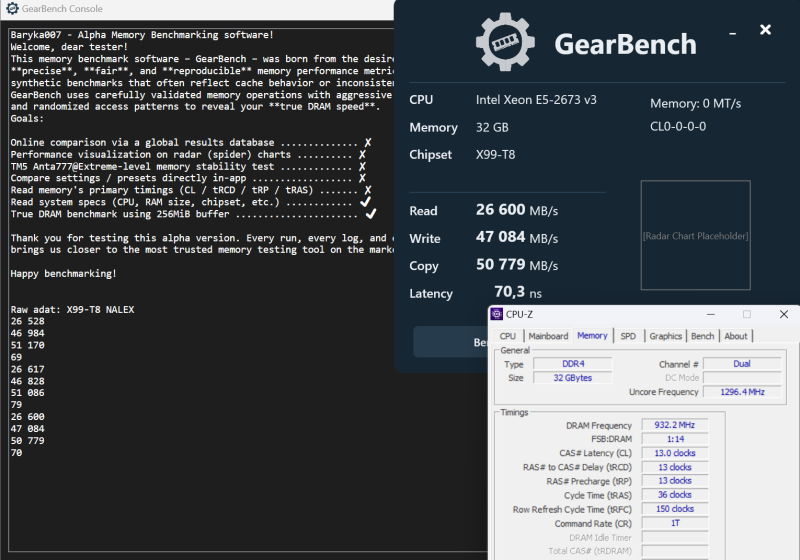Viewport: 800px width, 560px height.
Task: Open the About tab in CPU-Z
Action: [x=736, y=336]
